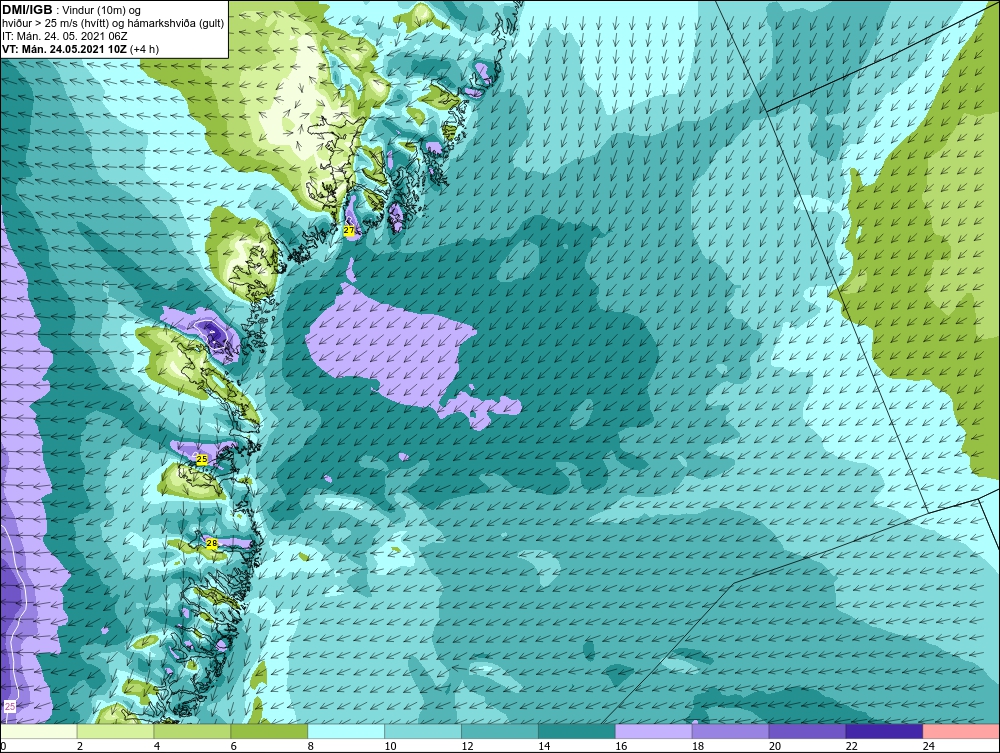The height and width of the screenshot is (753, 1000).
Task: Click the violet 20–22 m/s legend swatch
Action: tap(807, 731)
